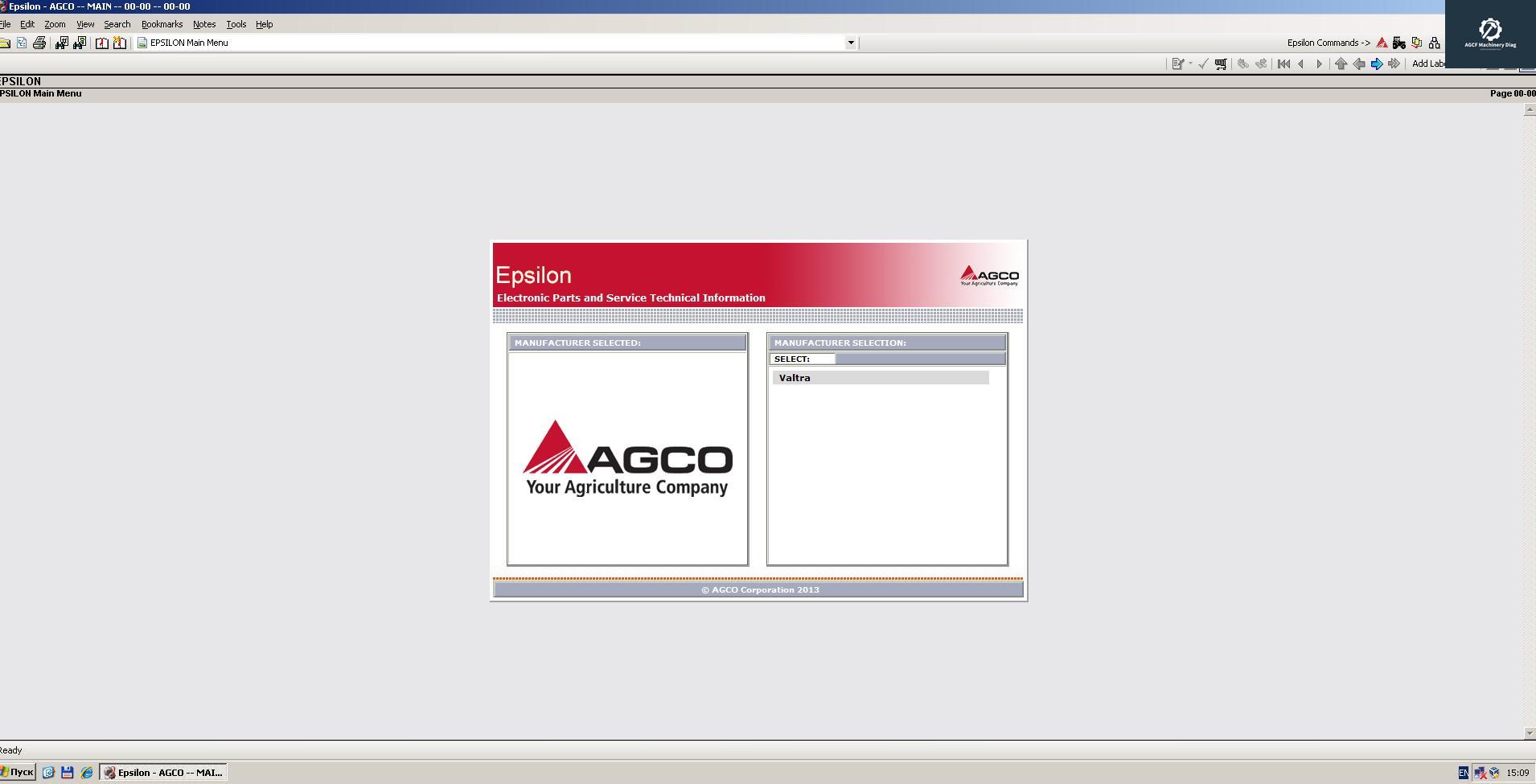
Task: Open the Tools menu
Action: (x=236, y=24)
